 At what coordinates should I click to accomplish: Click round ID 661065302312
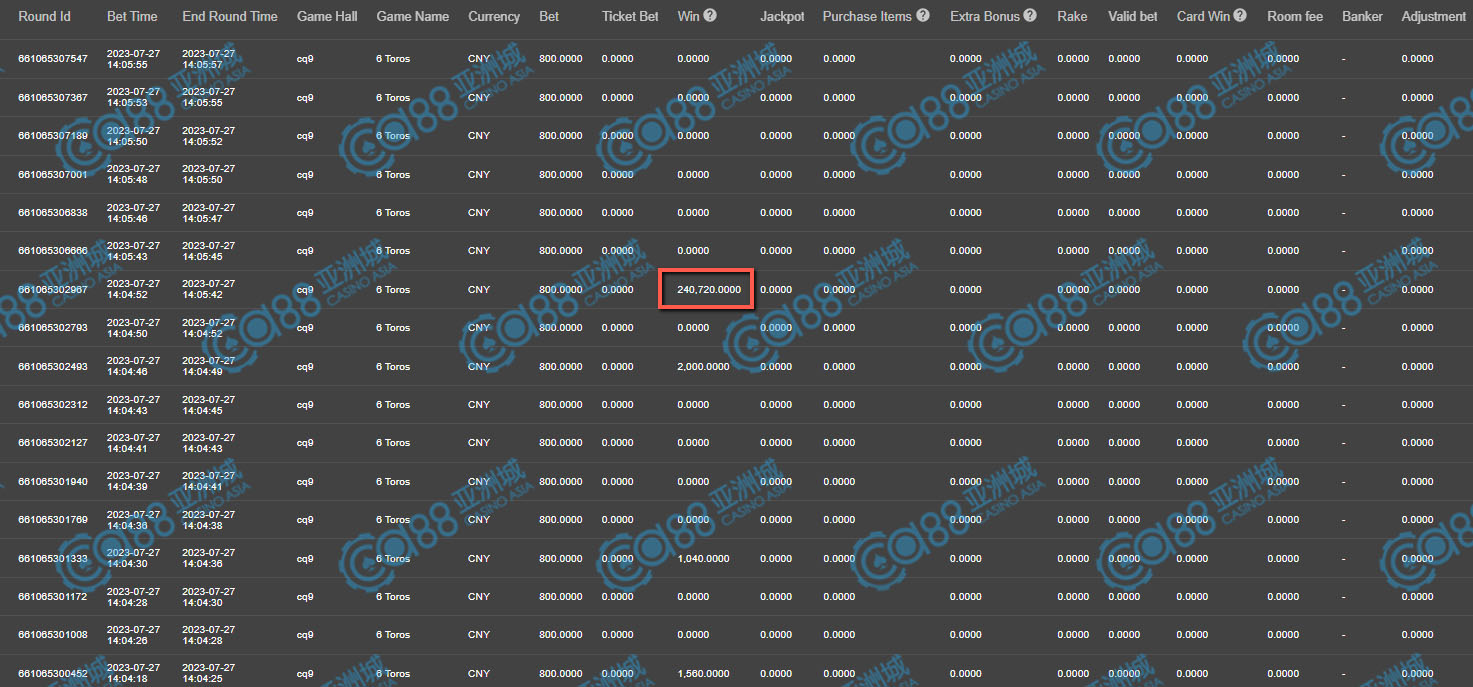click(53, 405)
